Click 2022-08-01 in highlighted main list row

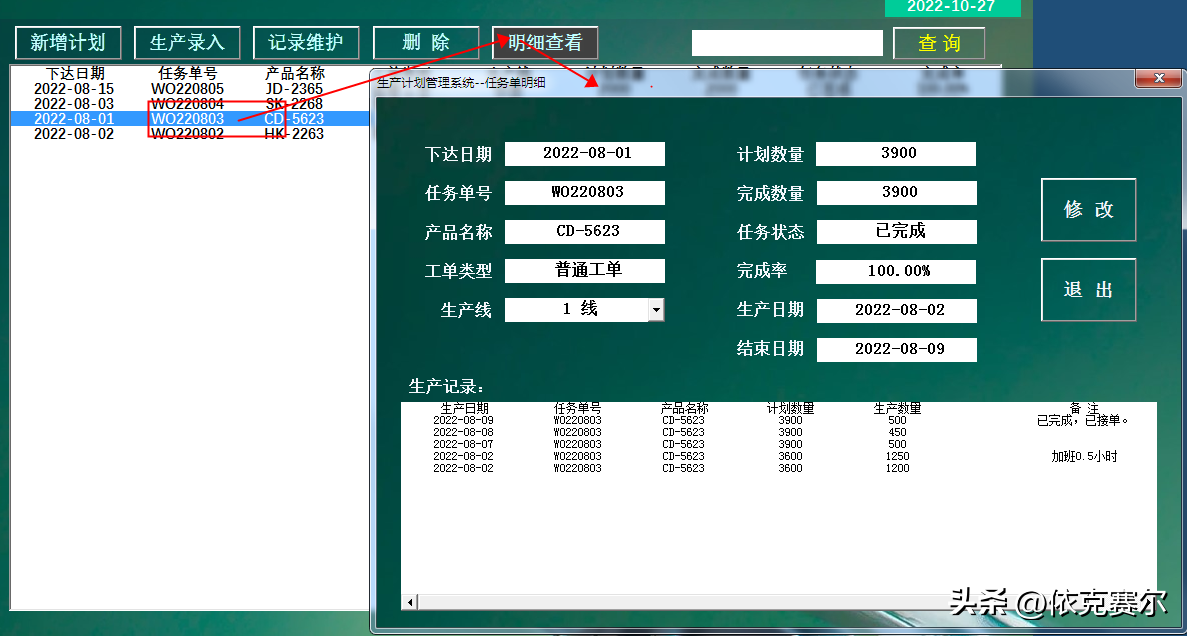[x=74, y=119]
